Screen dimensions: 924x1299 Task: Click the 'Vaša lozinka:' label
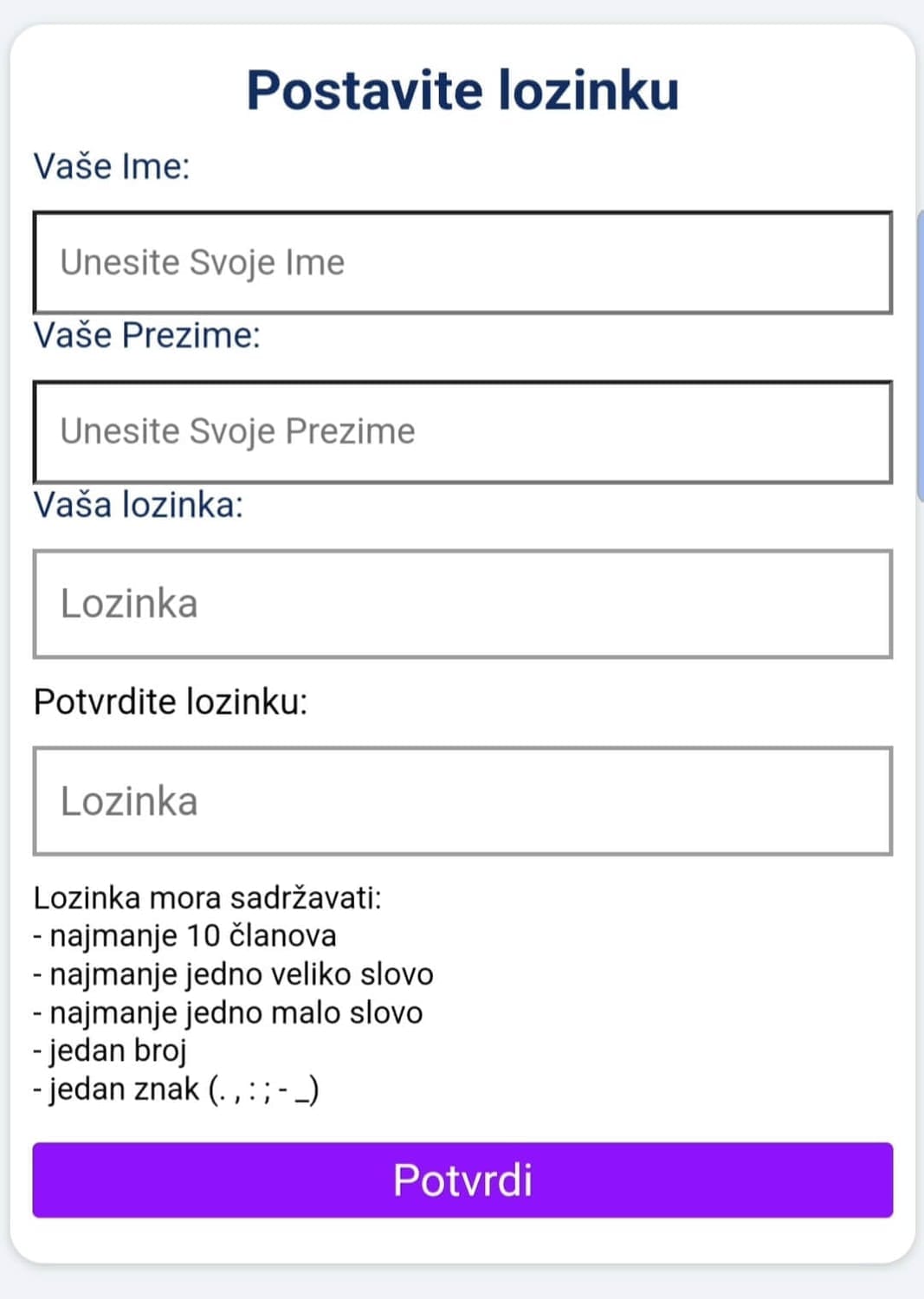point(138,505)
